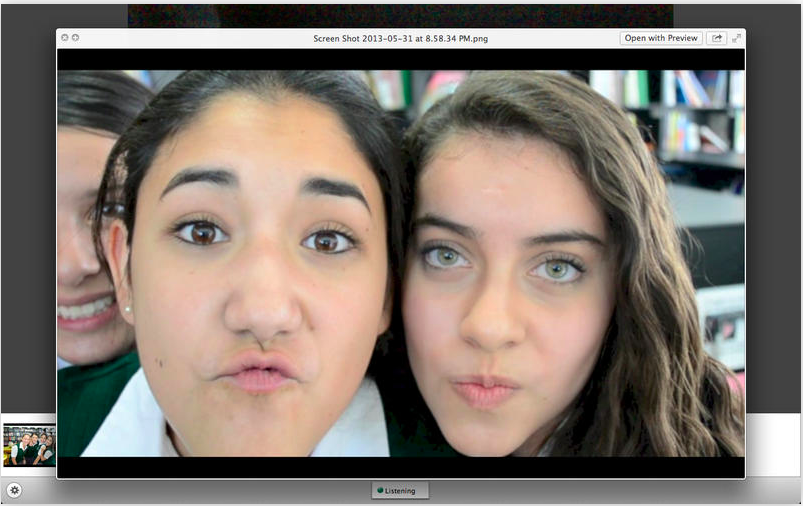Click the Open with Preview button
Screen dimensions: 803x506
click(661, 38)
